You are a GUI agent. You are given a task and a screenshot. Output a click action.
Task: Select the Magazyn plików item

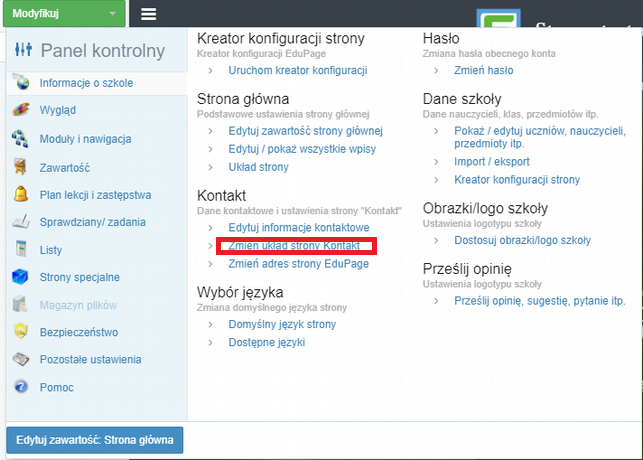78,305
